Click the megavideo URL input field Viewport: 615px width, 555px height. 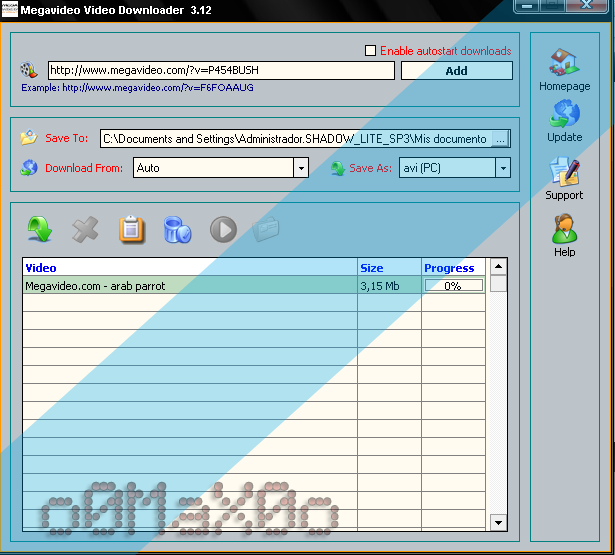pos(221,70)
